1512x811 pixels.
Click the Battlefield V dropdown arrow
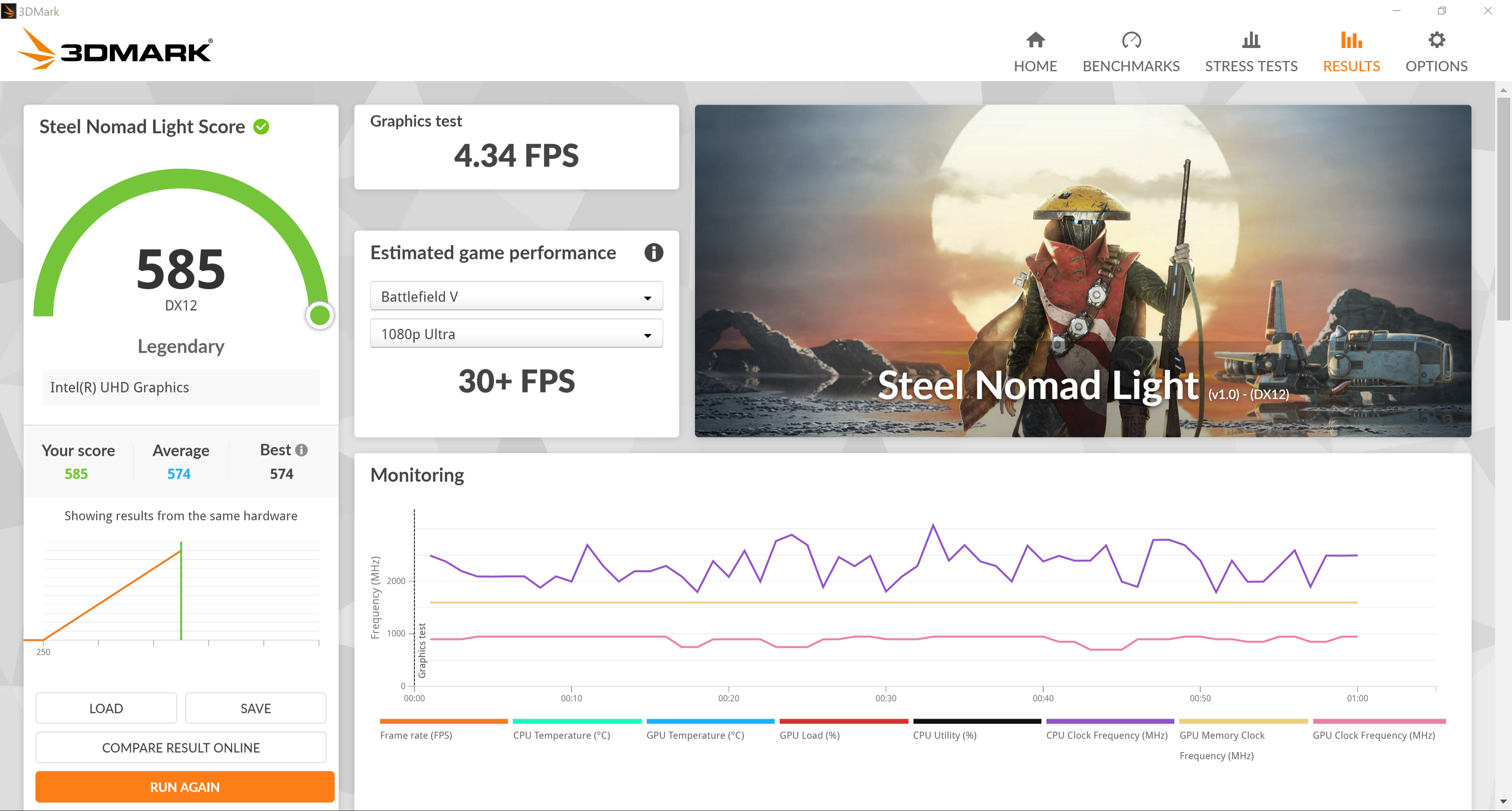tap(647, 298)
